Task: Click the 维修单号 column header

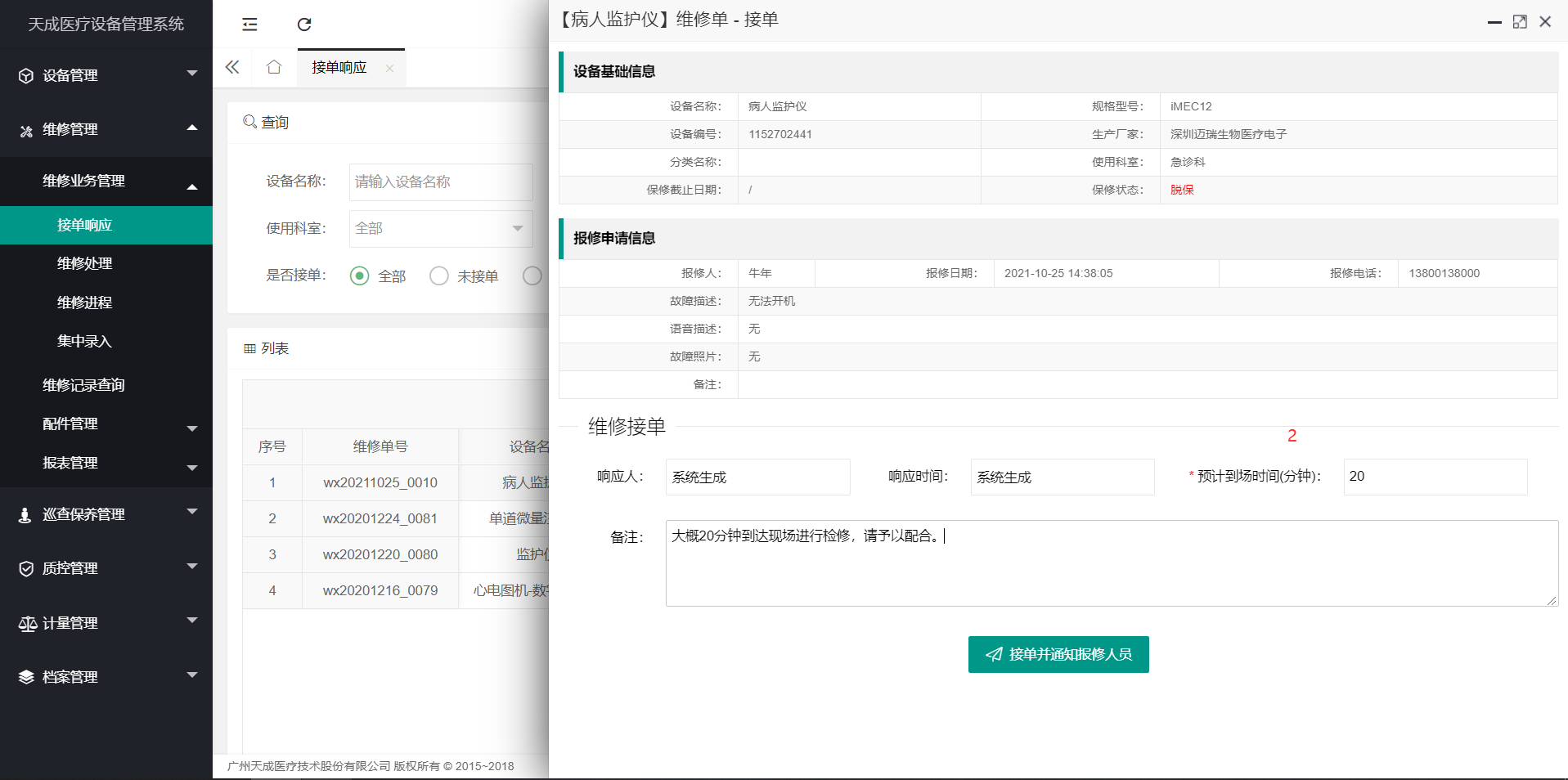Action: [x=380, y=446]
